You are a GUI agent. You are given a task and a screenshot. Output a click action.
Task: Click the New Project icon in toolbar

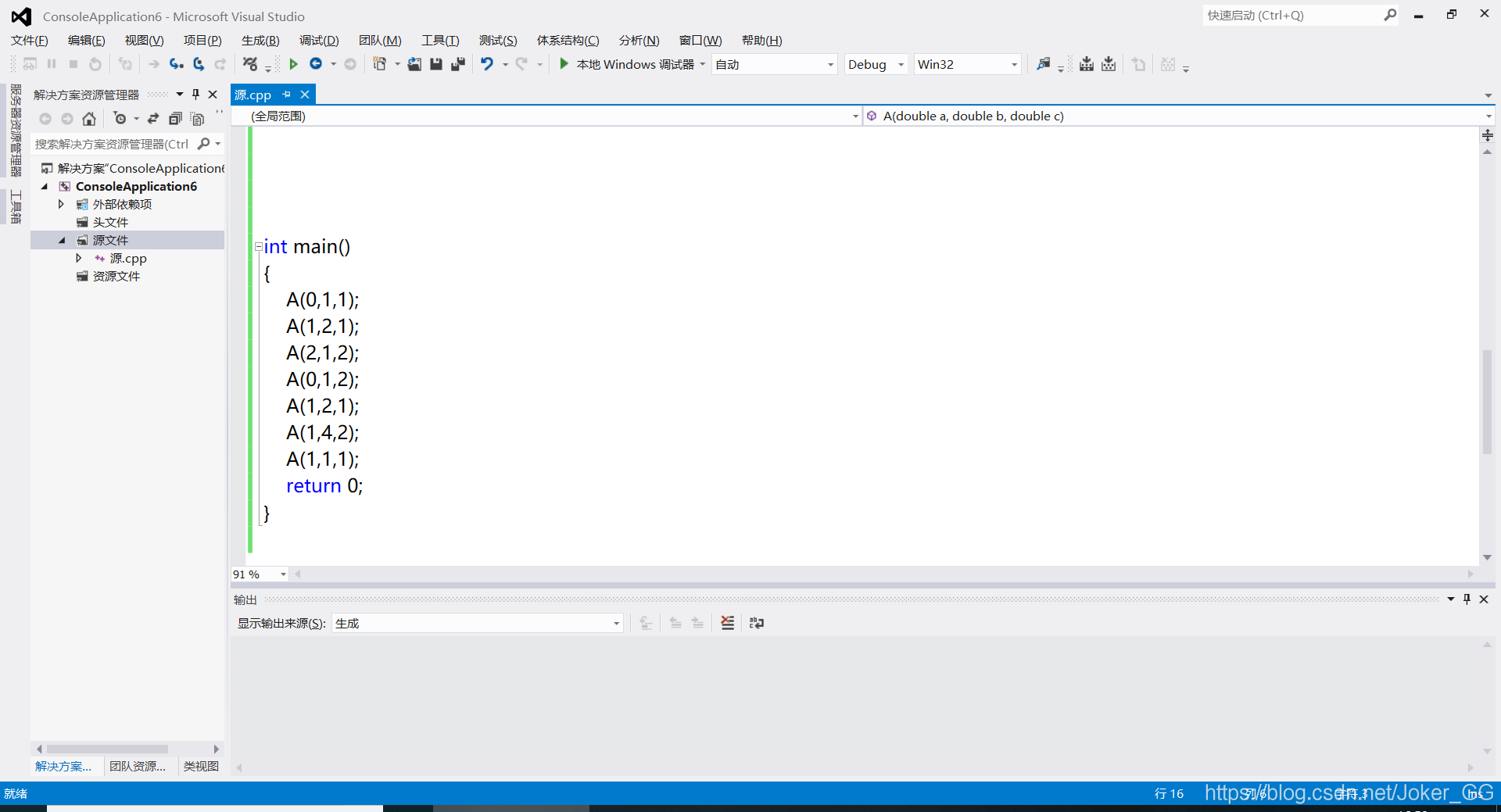[380, 64]
